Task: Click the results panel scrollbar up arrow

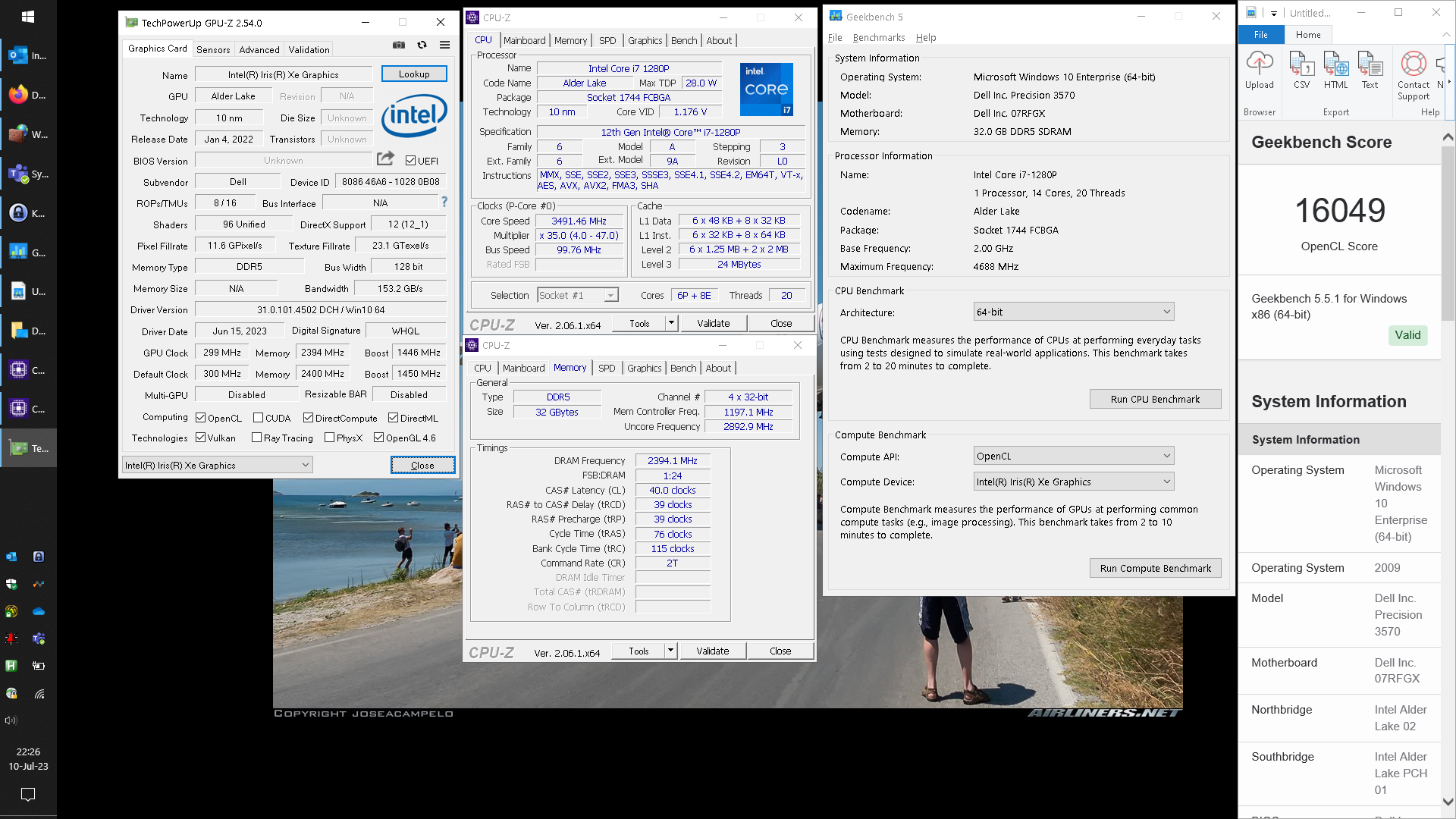Action: pos(1447,137)
